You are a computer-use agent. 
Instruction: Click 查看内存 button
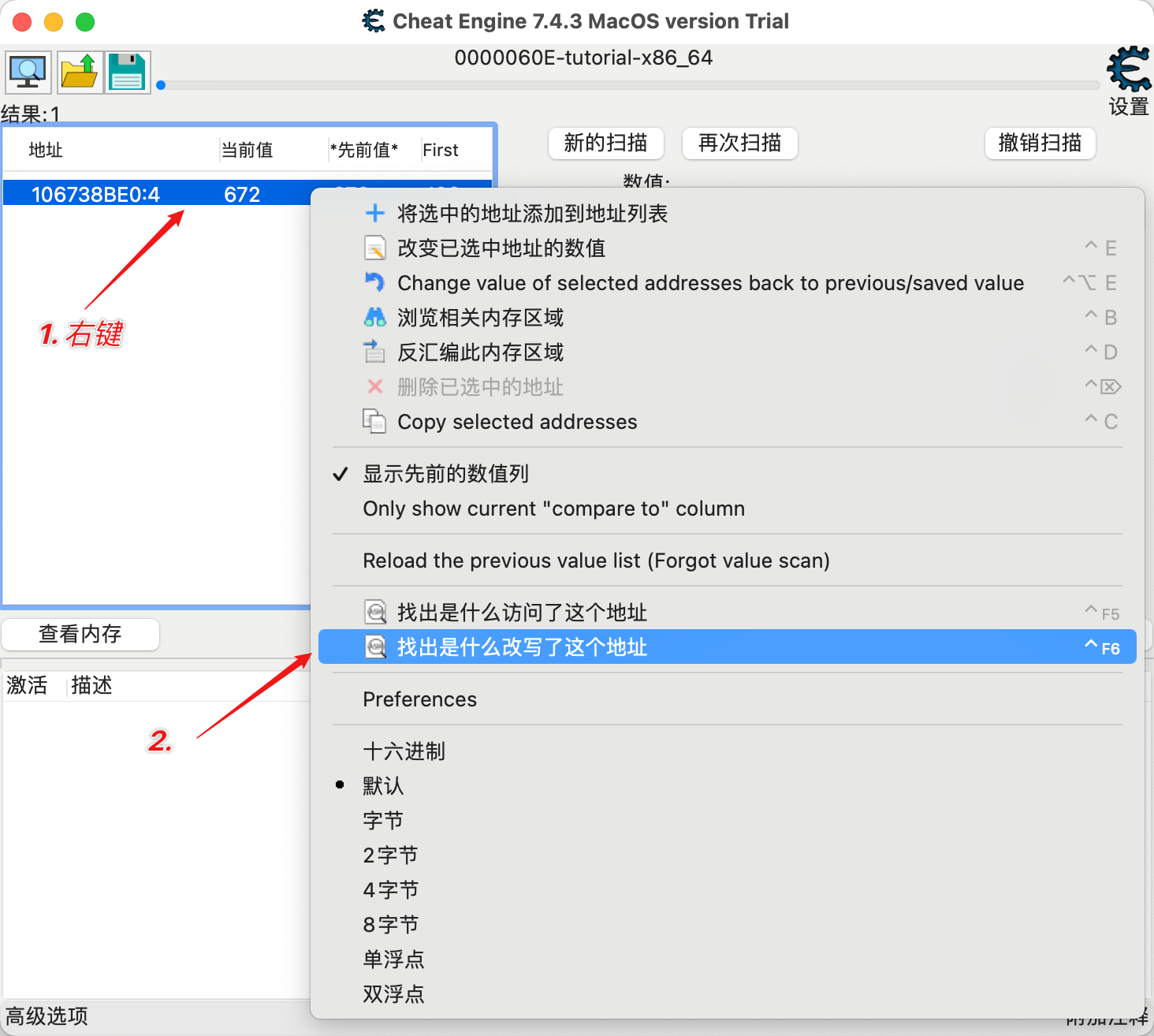pos(80,634)
